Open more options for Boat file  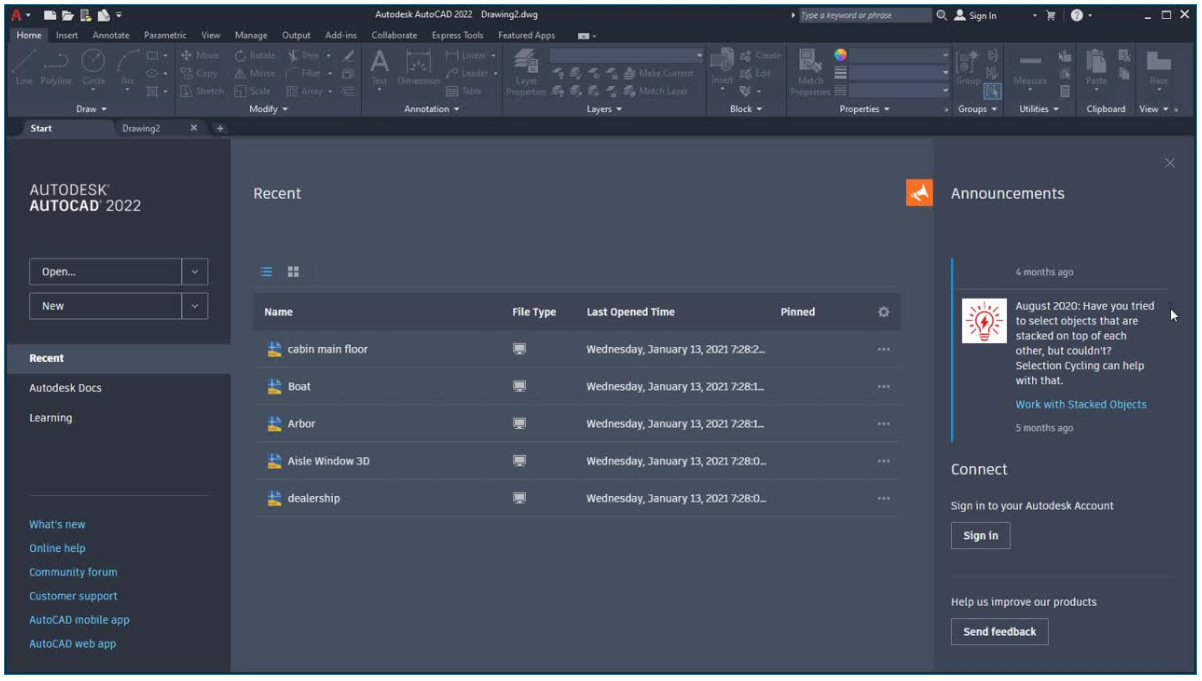(883, 387)
